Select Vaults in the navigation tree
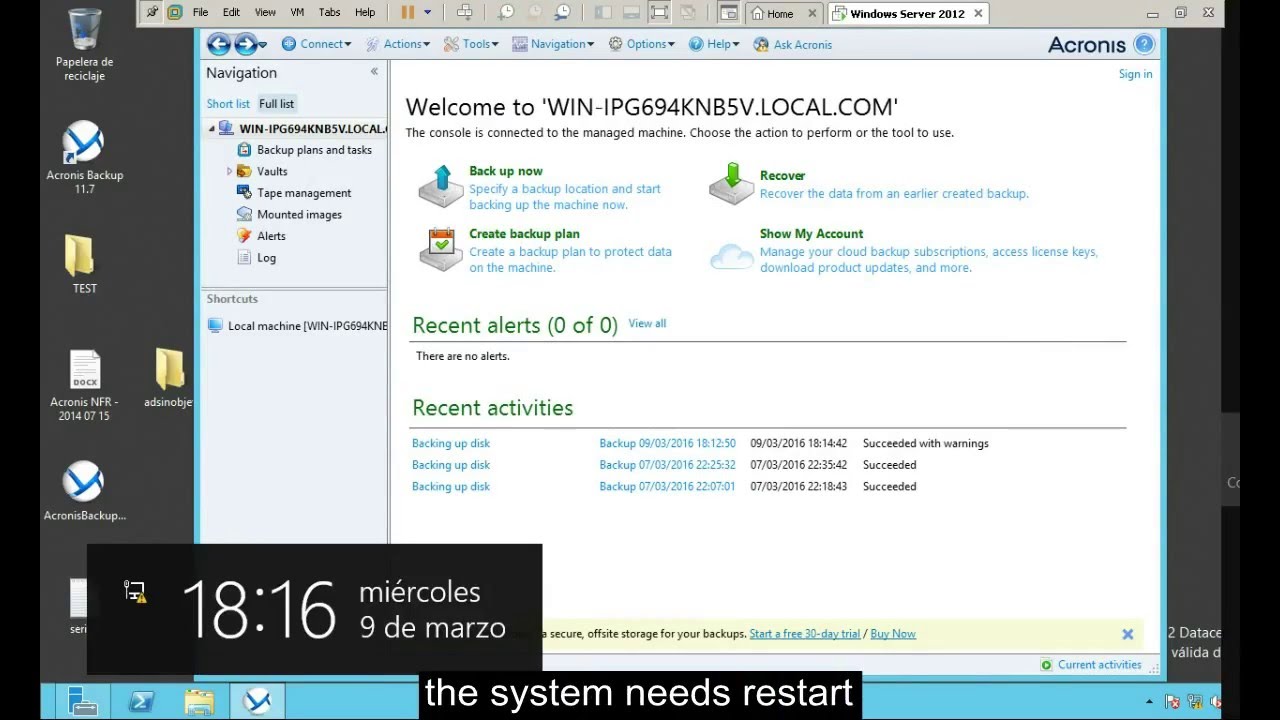 [272, 171]
